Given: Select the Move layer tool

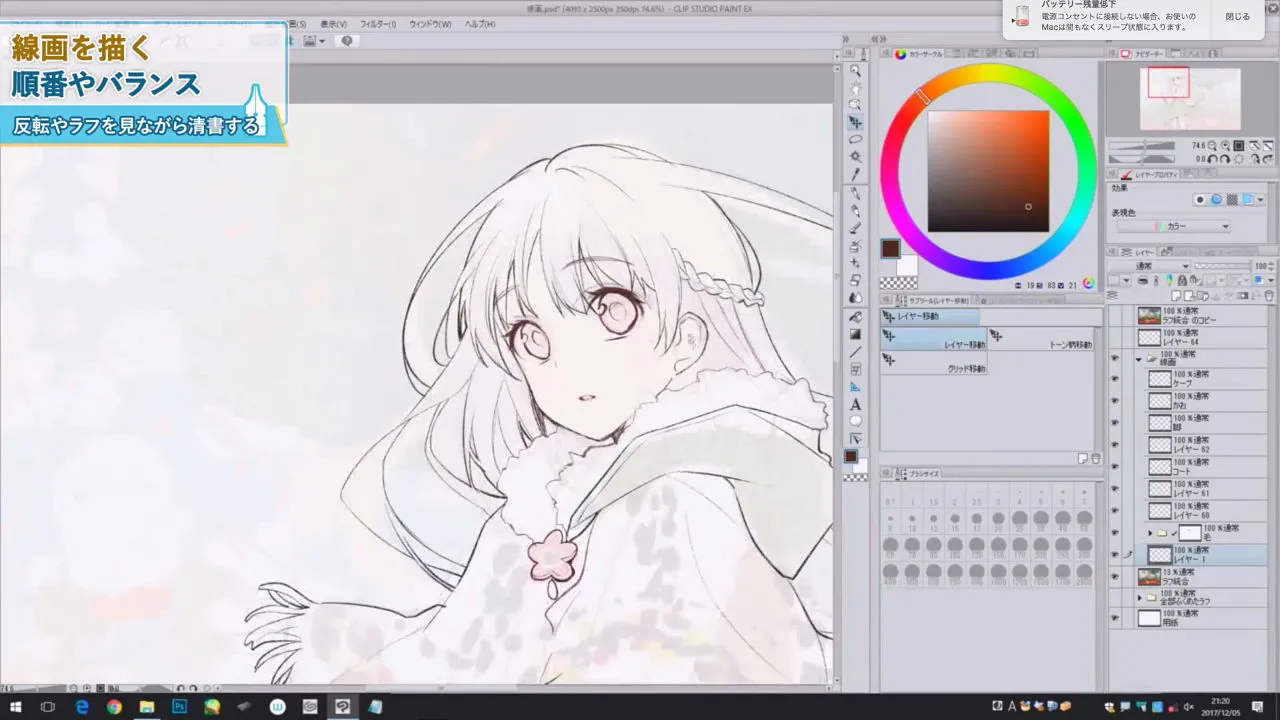Looking at the screenshot, I should point(855,122).
